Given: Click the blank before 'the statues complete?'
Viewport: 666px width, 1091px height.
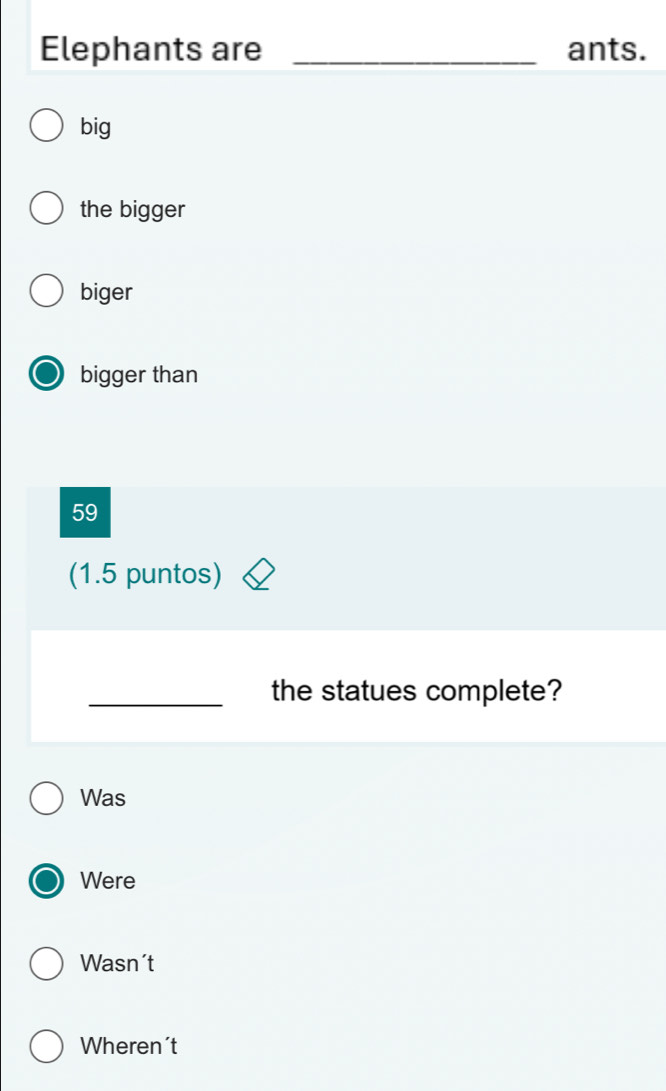Looking at the screenshot, I should [157, 704].
